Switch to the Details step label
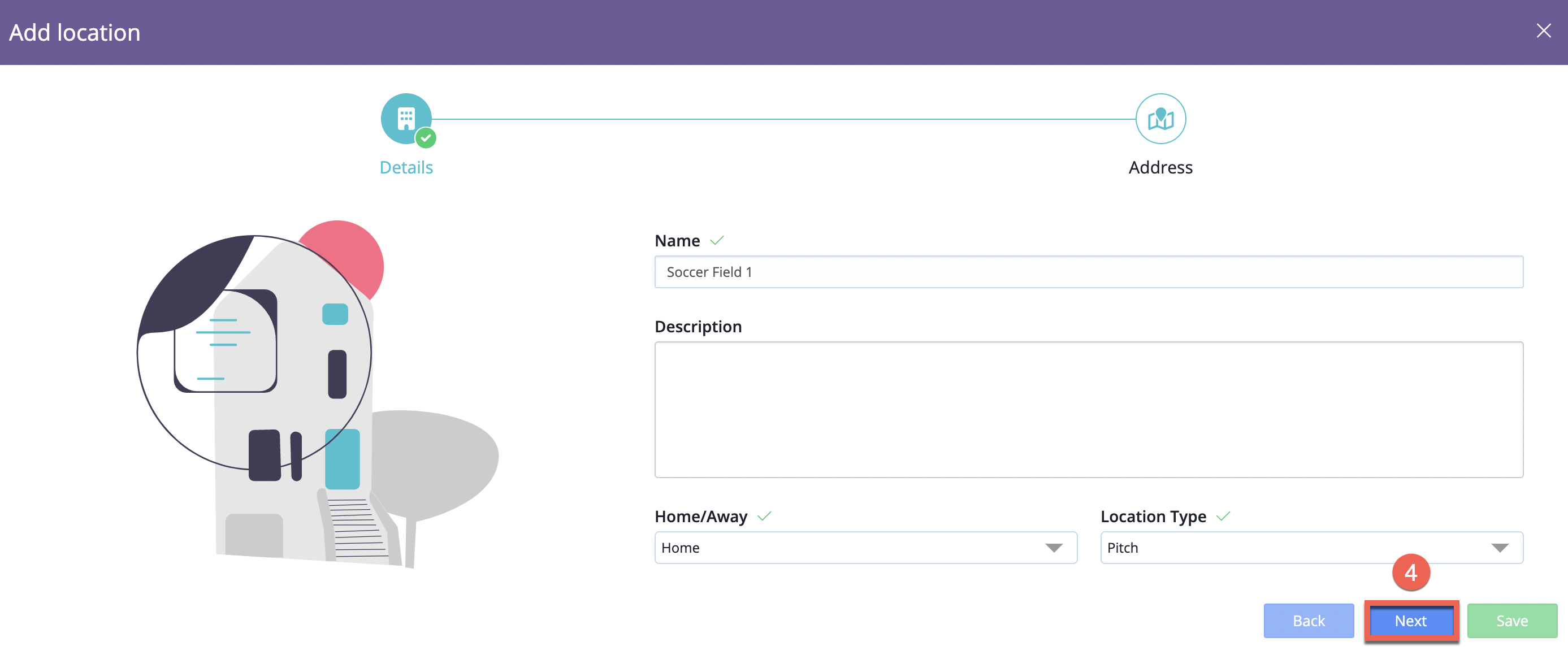Screen dimensions: 1568x668 [406, 167]
